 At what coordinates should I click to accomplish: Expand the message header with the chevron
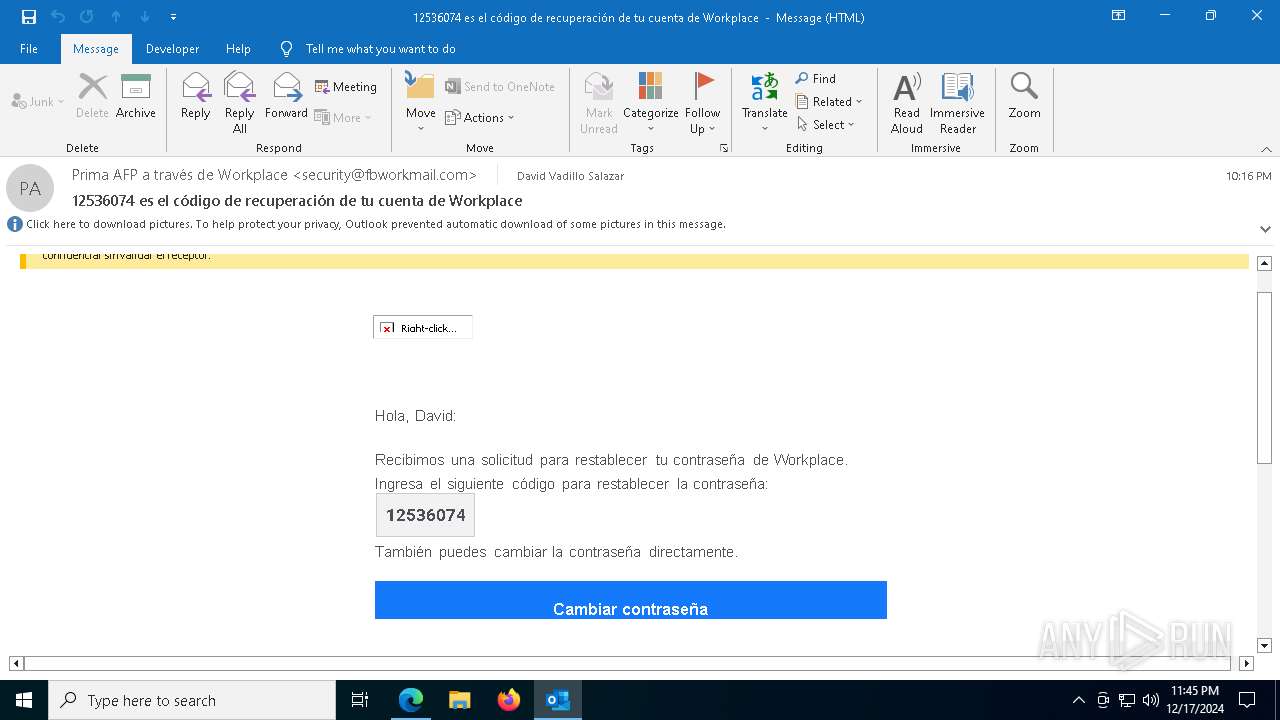(1265, 229)
